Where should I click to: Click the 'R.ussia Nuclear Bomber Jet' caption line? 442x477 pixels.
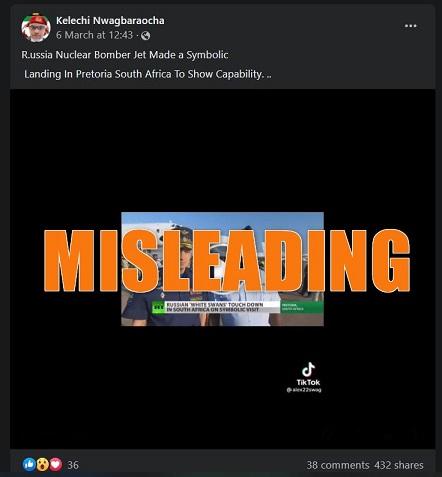(125, 55)
